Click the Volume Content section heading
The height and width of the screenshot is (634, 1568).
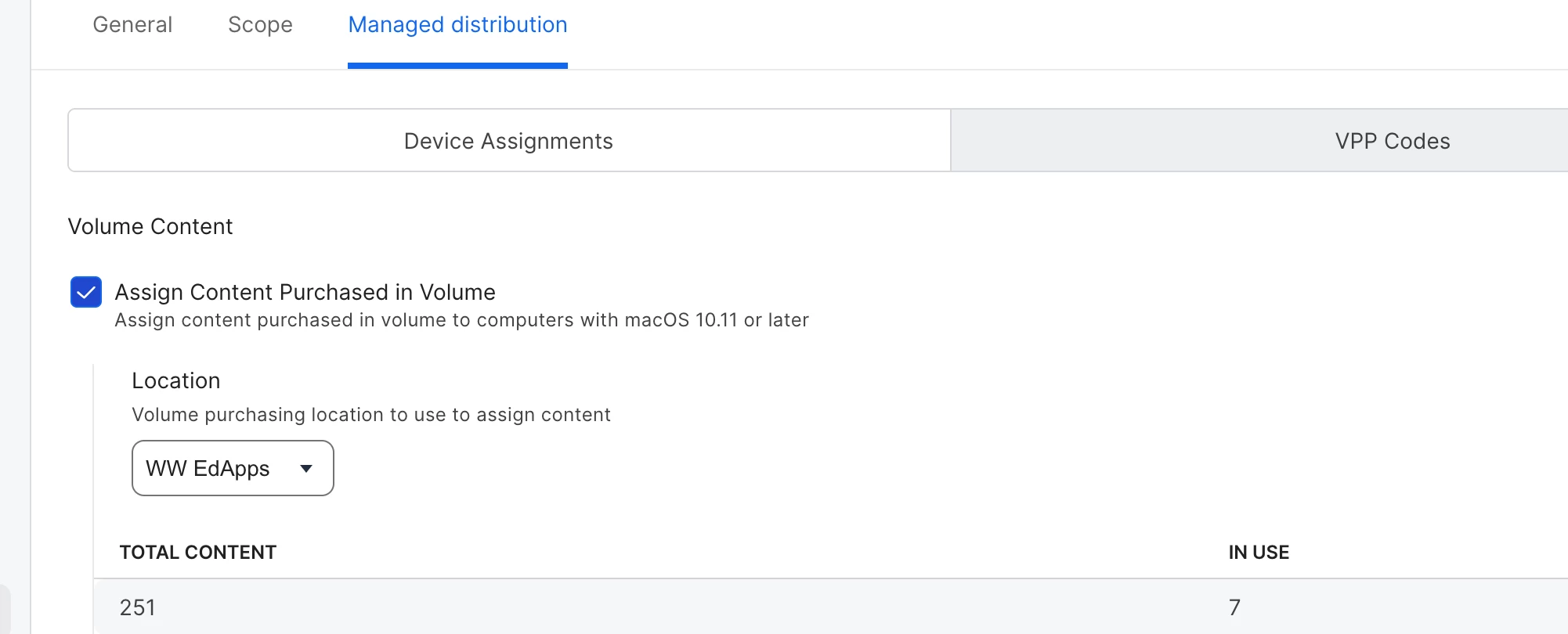tap(150, 226)
